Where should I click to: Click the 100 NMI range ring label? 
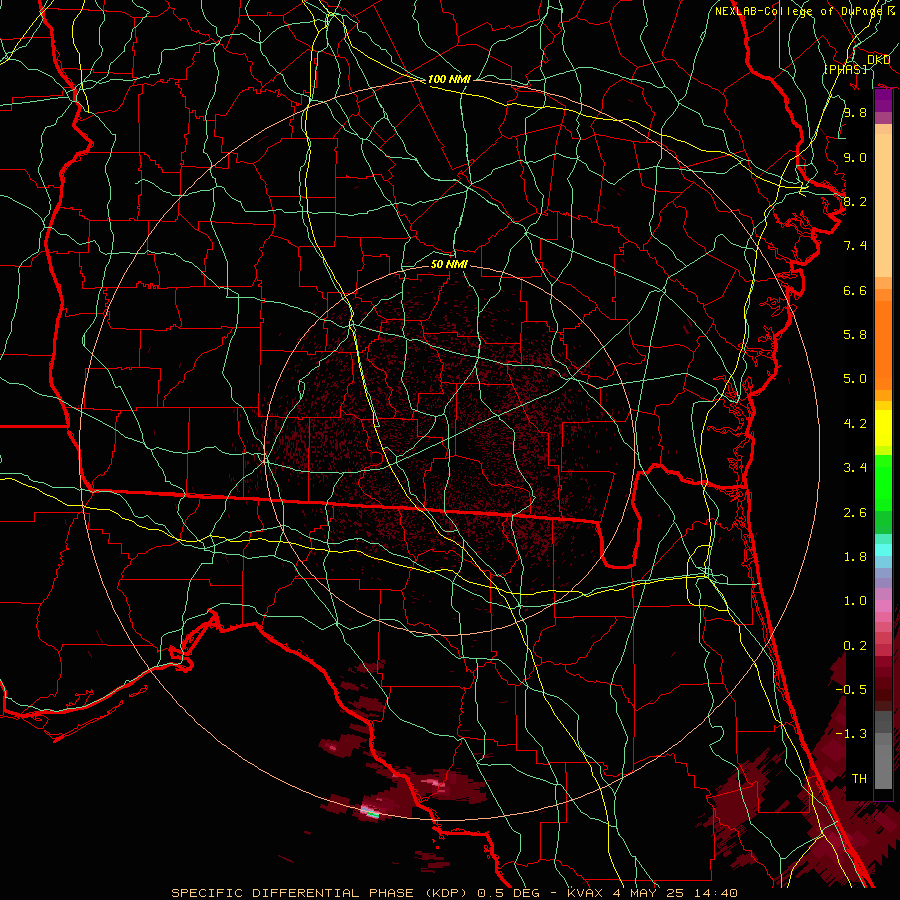click(449, 79)
